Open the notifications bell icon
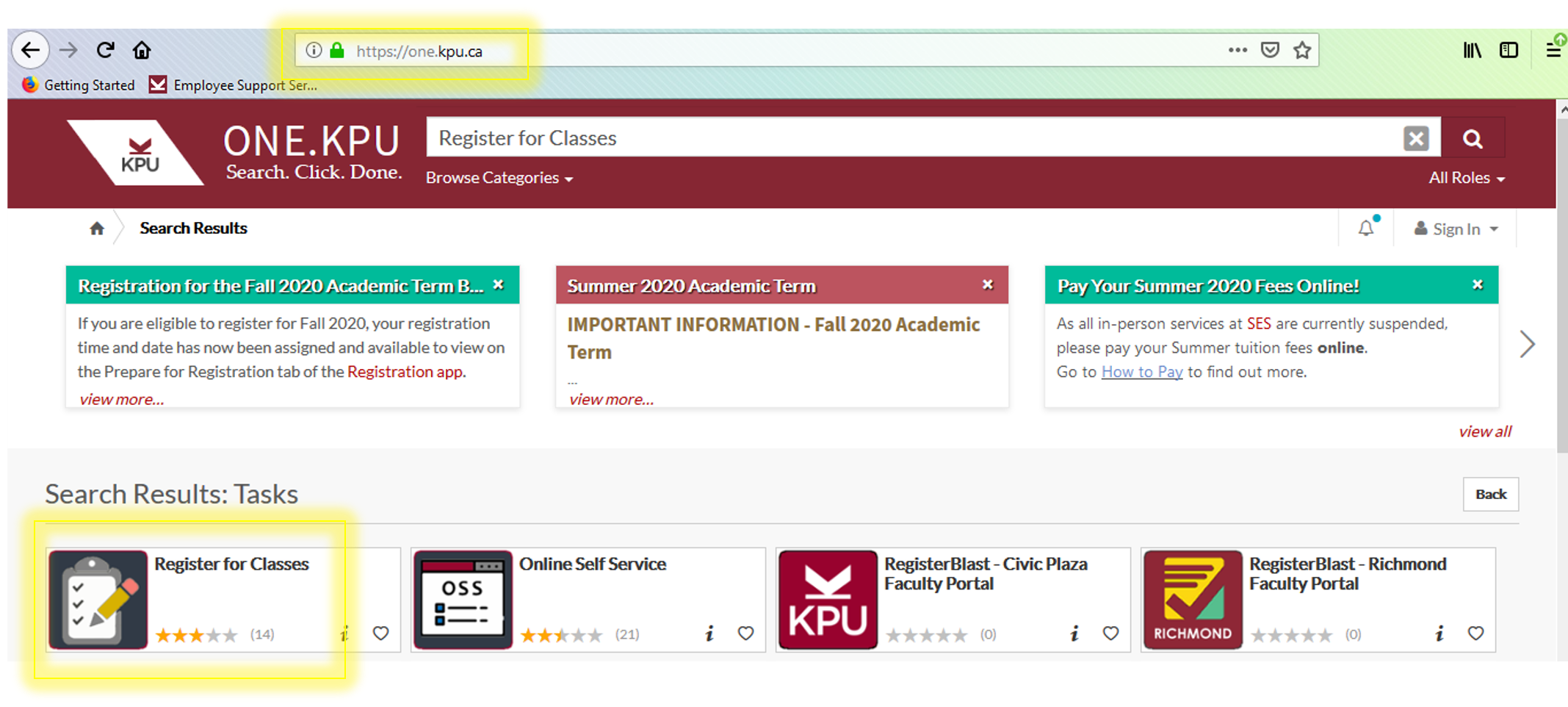Image resolution: width=1568 pixels, height=707 pixels. [1366, 228]
